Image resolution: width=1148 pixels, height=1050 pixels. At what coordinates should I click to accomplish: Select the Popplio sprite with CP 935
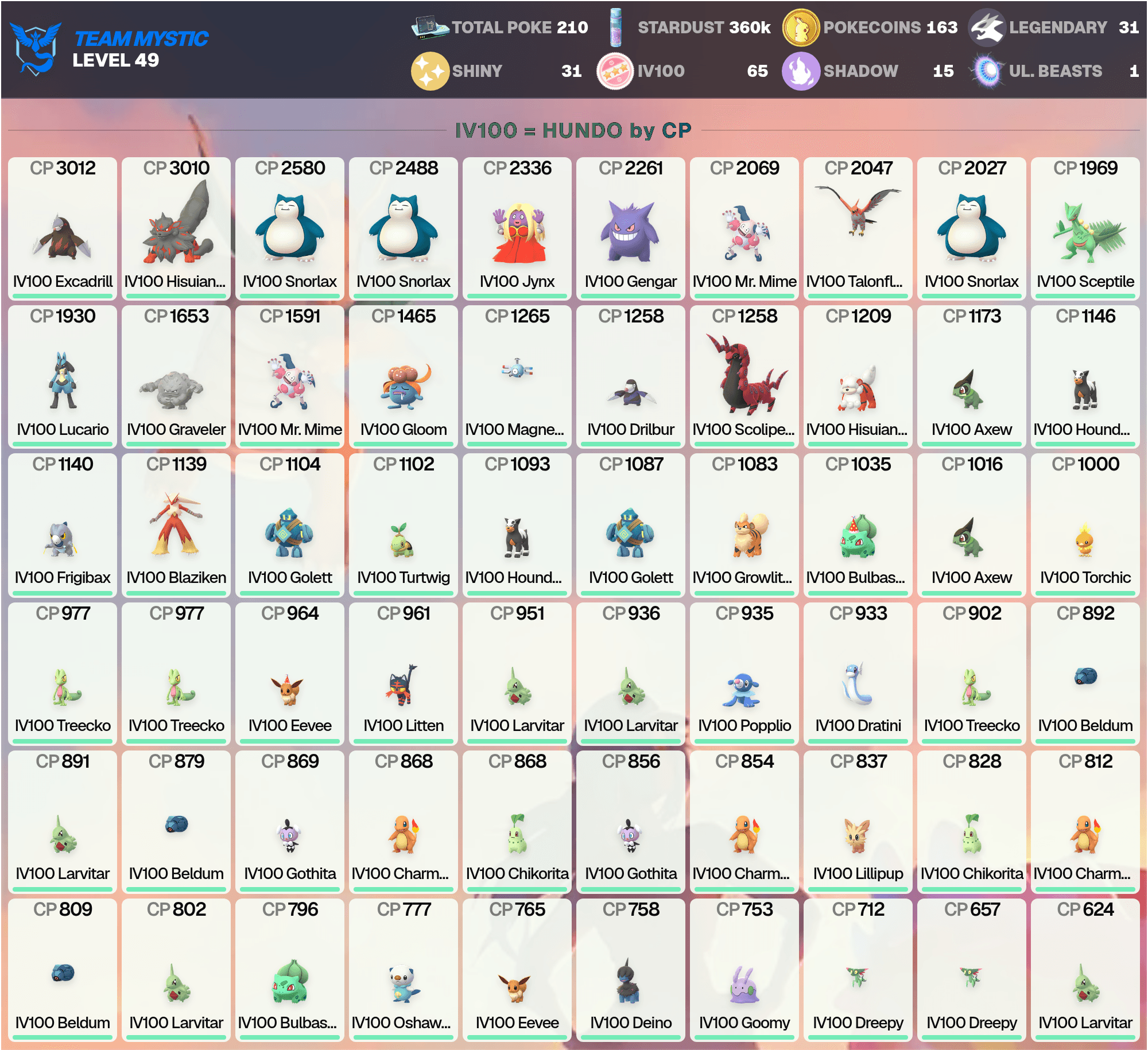coord(742,690)
